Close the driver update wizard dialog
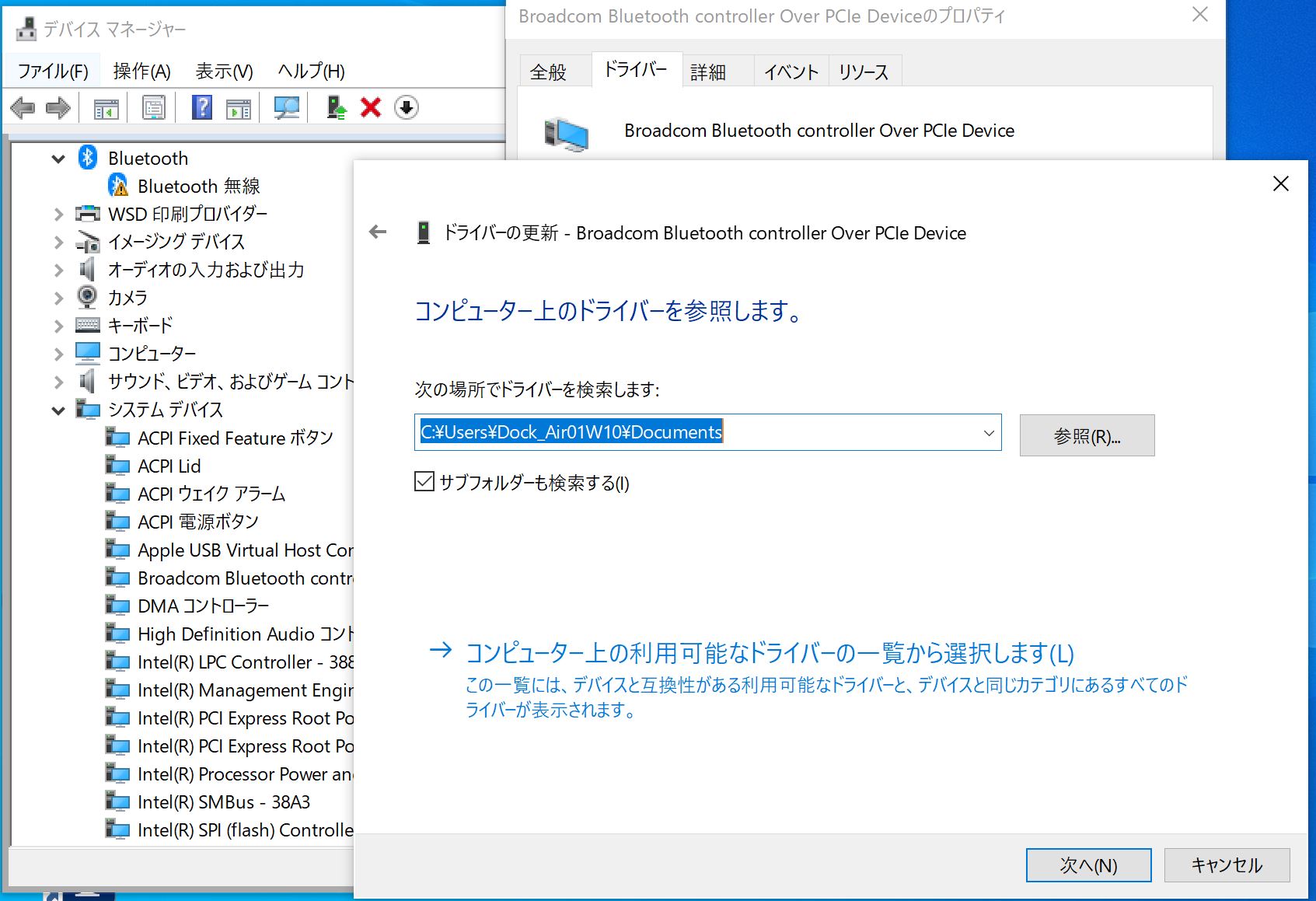 (x=1280, y=183)
